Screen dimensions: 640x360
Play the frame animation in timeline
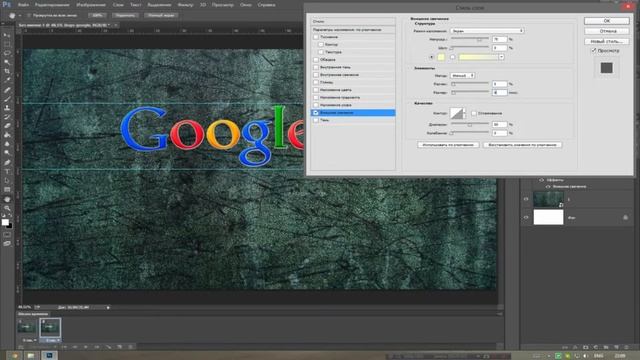[86, 347]
